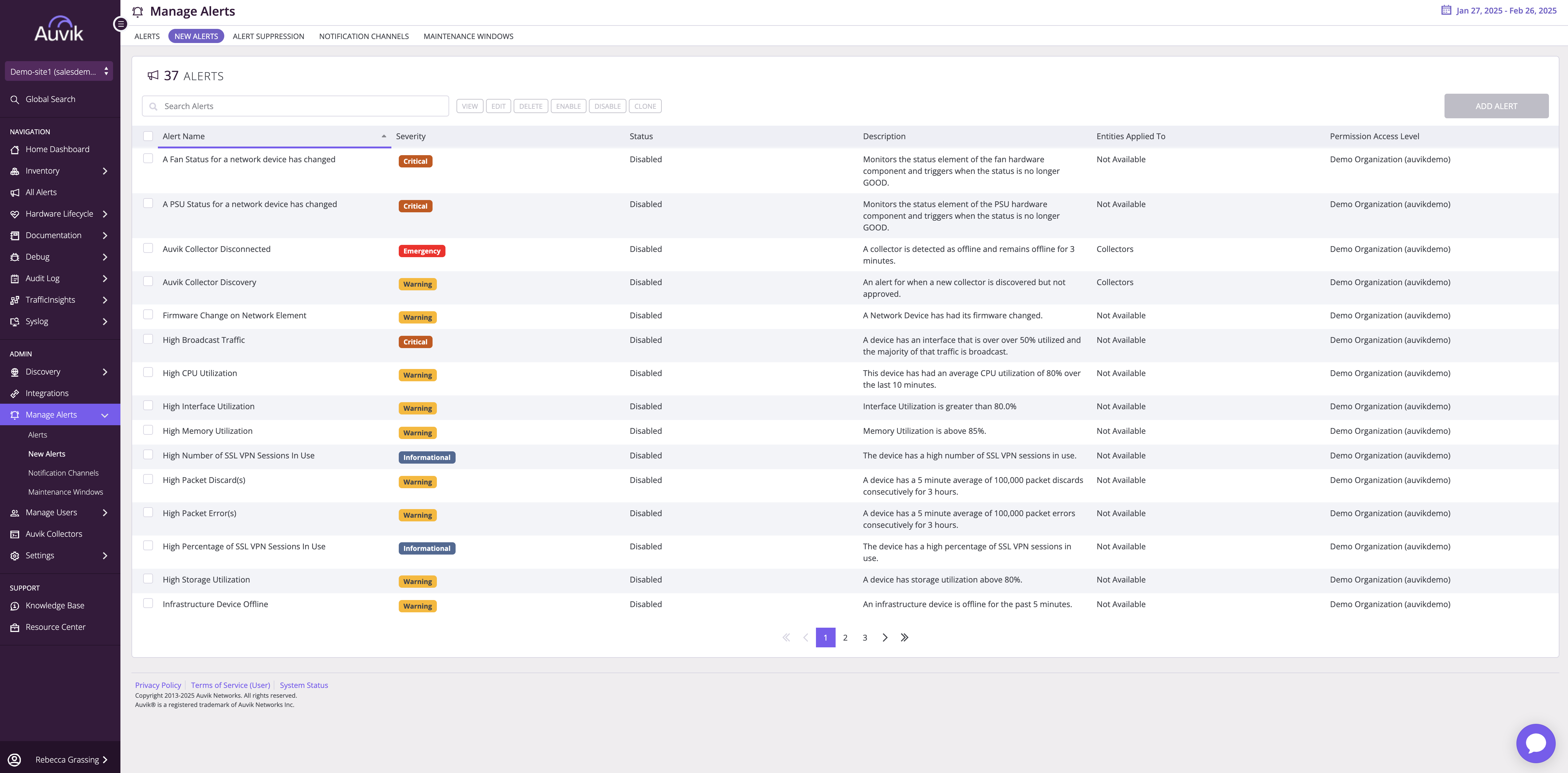Collapse the Manage Alerts section chevron
The image size is (1568, 773).
pyautogui.click(x=105, y=415)
